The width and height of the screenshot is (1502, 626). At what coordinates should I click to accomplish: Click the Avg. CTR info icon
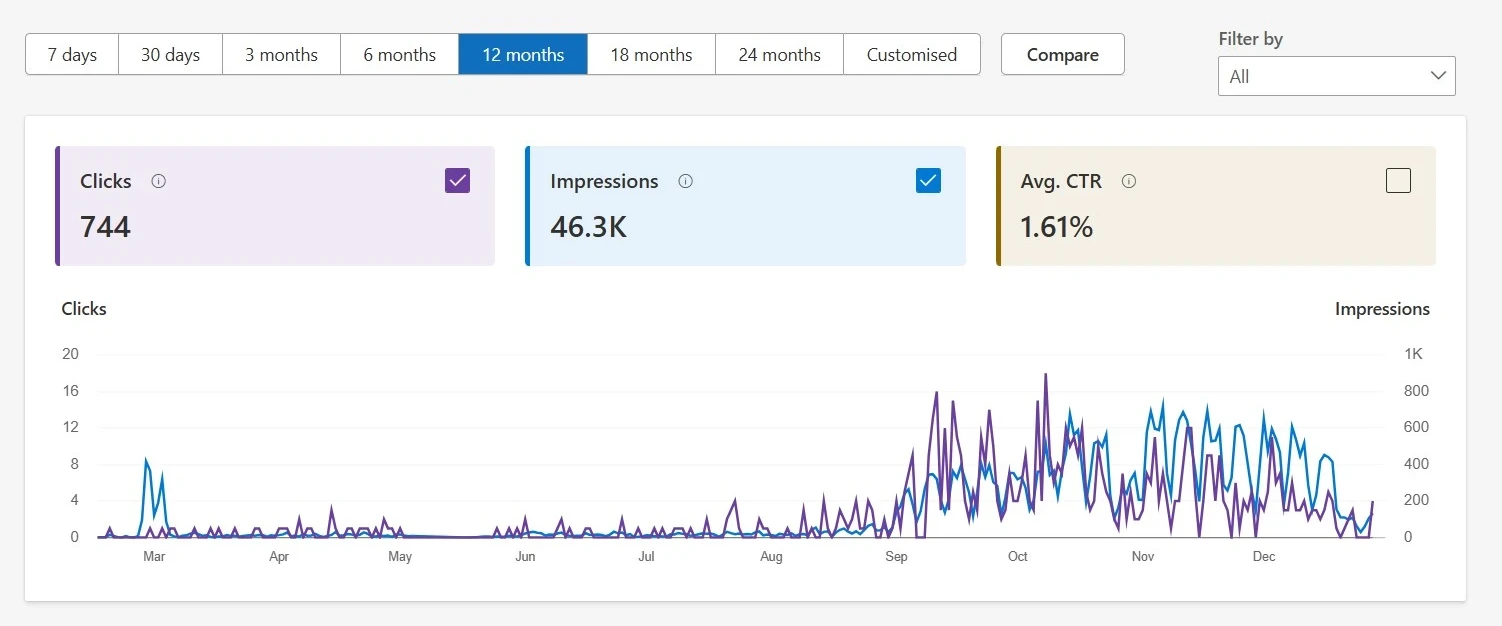tap(1128, 181)
